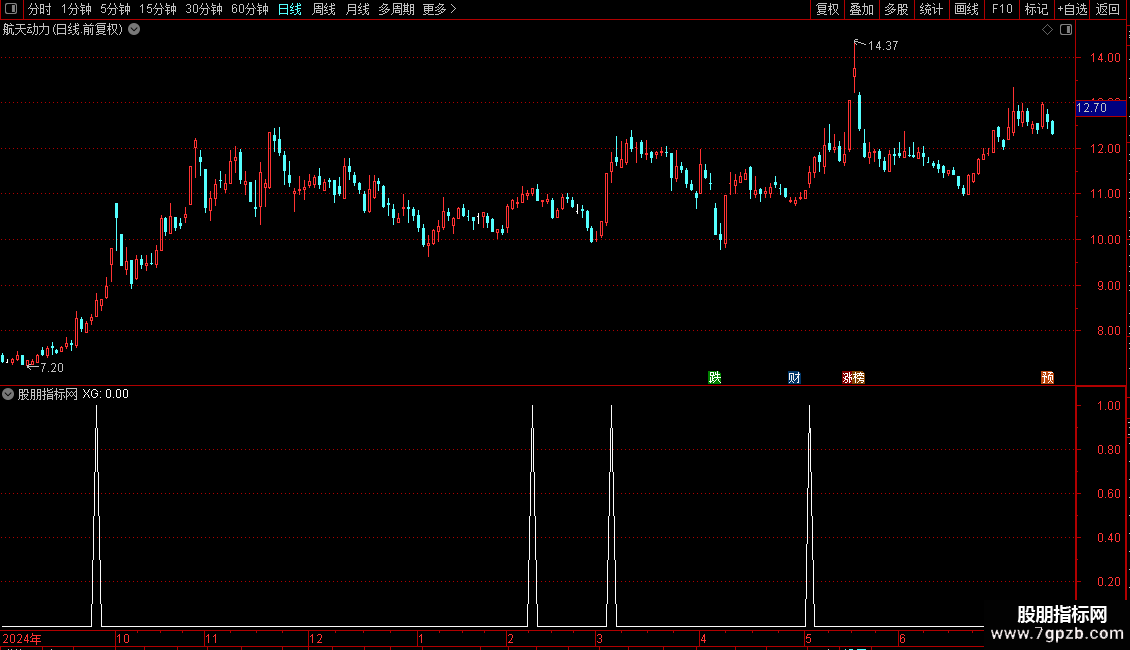Image resolution: width=1130 pixels, height=650 pixels.
Task: Click the 标记 mark button
Action: click(x=1036, y=9)
